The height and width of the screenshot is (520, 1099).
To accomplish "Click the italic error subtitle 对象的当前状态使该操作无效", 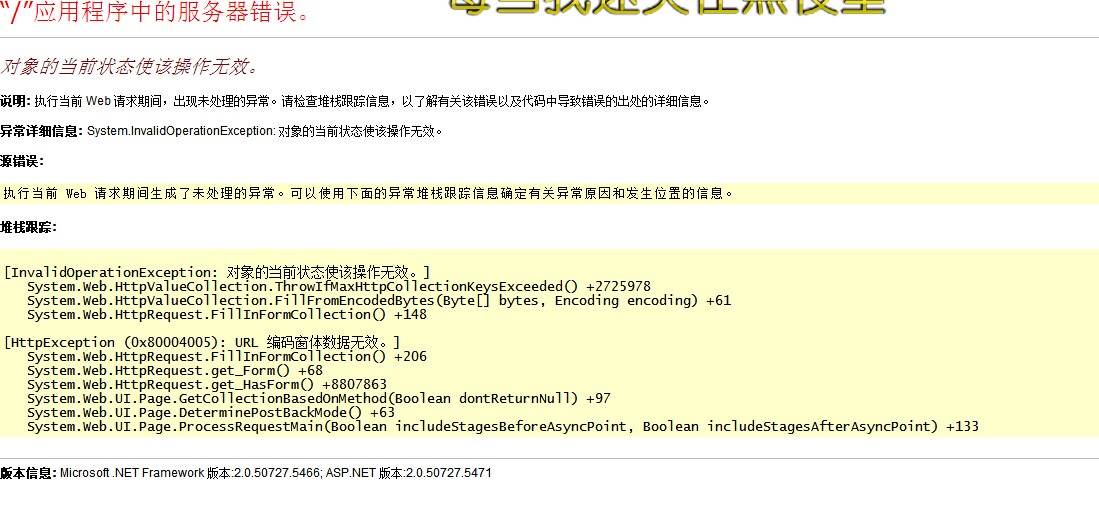I will pyautogui.click(x=130, y=68).
